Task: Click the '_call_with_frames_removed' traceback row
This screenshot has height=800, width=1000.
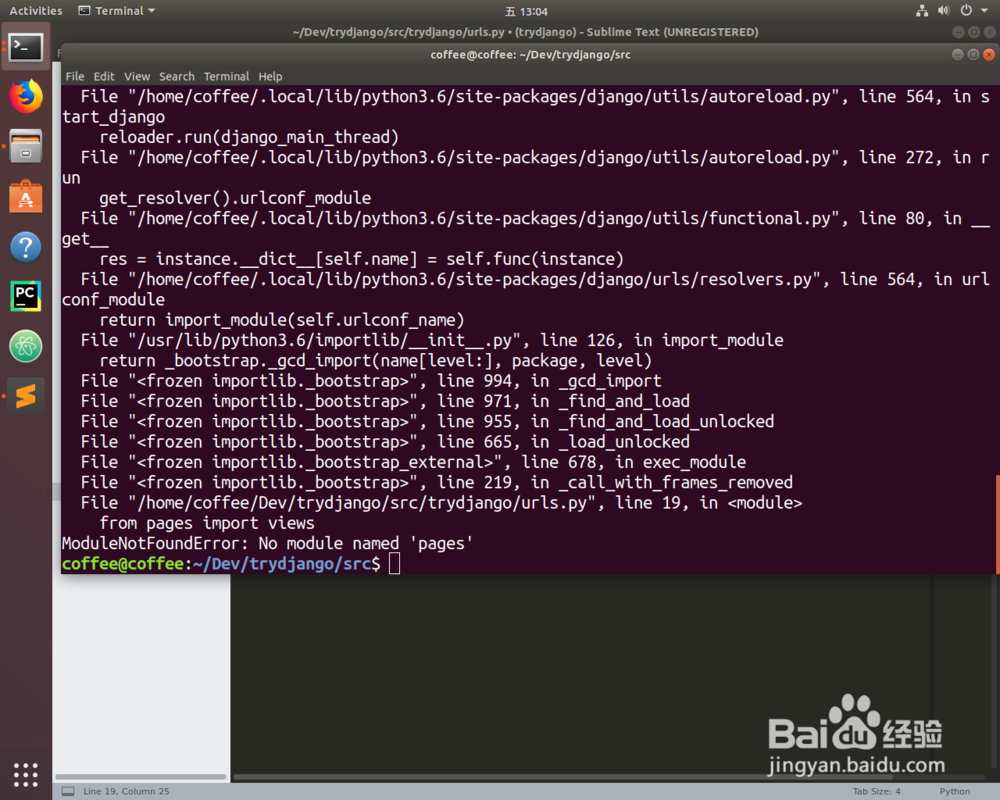Action: tap(437, 482)
